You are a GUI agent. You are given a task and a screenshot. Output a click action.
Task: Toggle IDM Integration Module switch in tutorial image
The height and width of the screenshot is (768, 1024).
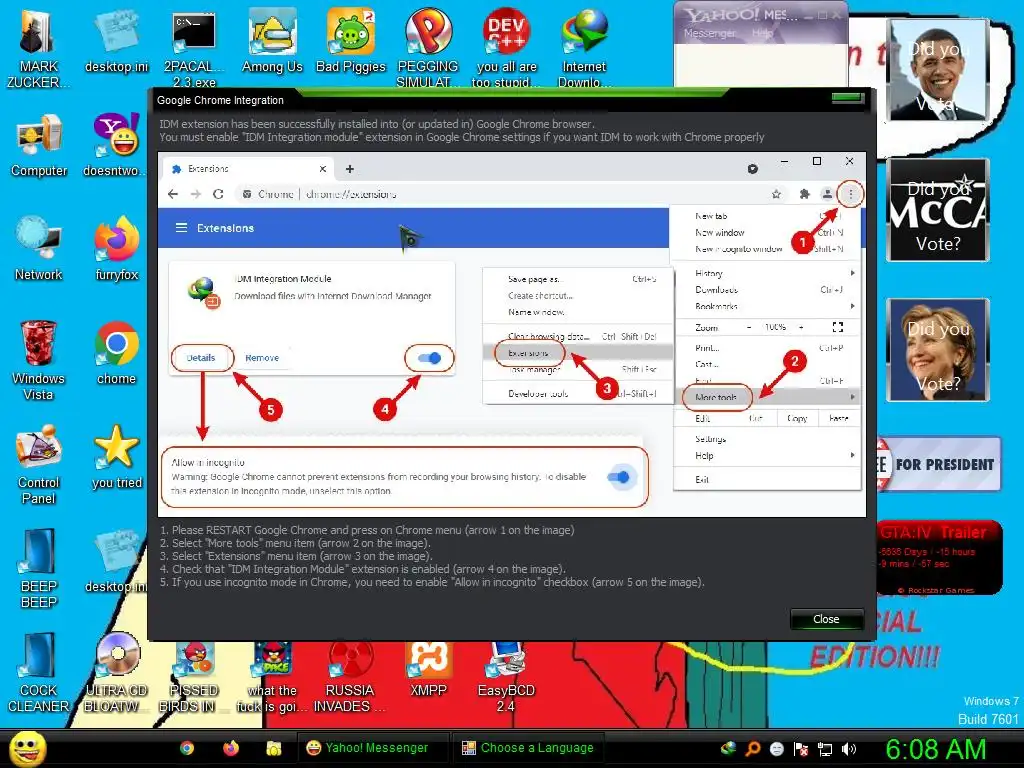coord(429,358)
